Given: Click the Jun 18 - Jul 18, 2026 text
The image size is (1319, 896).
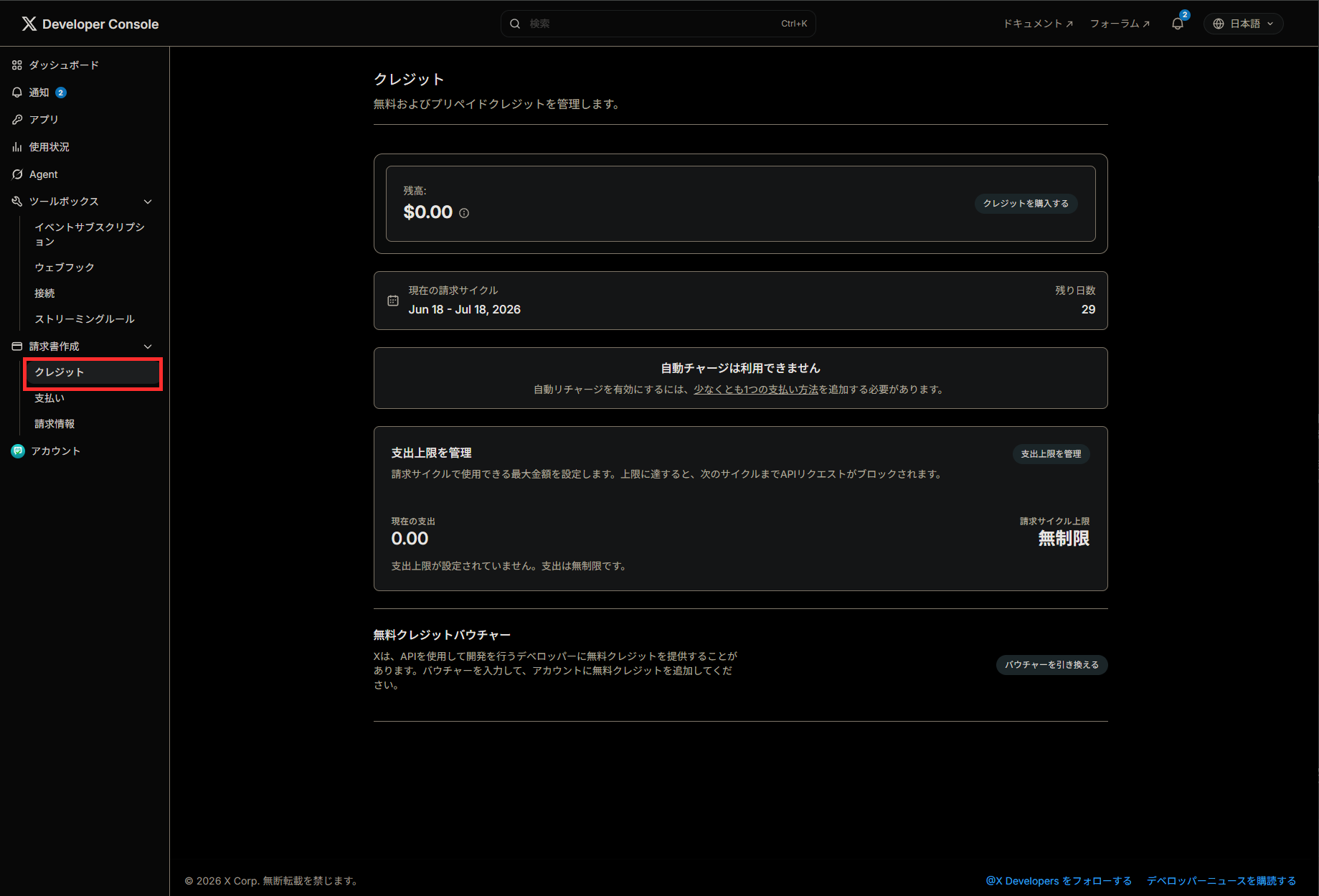Looking at the screenshot, I should coord(465,310).
